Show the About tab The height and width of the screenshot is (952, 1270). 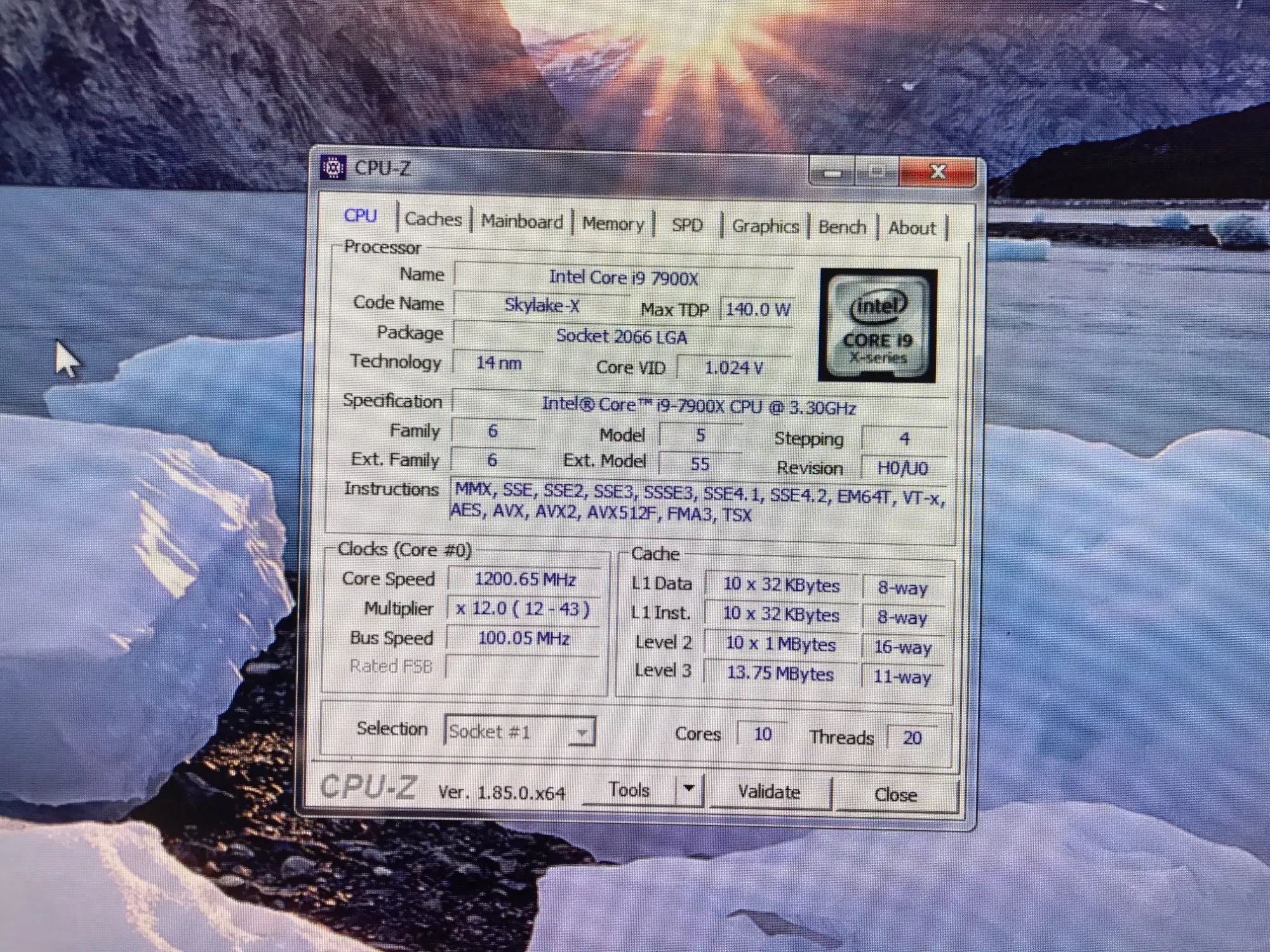[911, 228]
